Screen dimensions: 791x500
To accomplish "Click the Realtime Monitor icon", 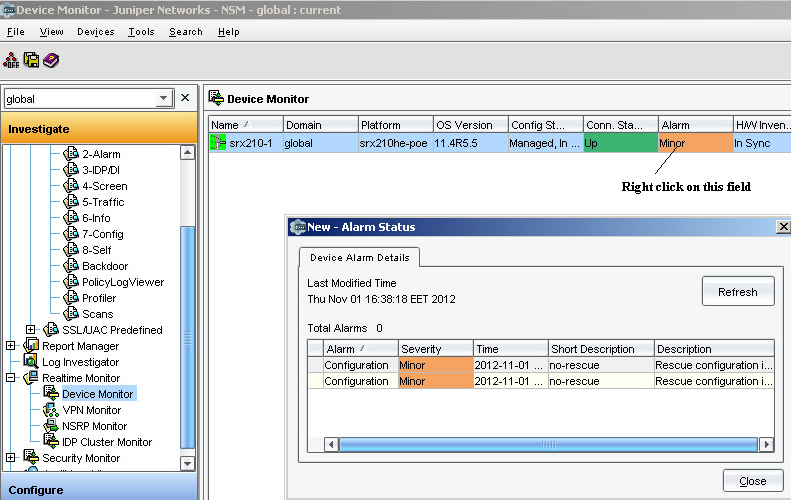I will [31, 377].
